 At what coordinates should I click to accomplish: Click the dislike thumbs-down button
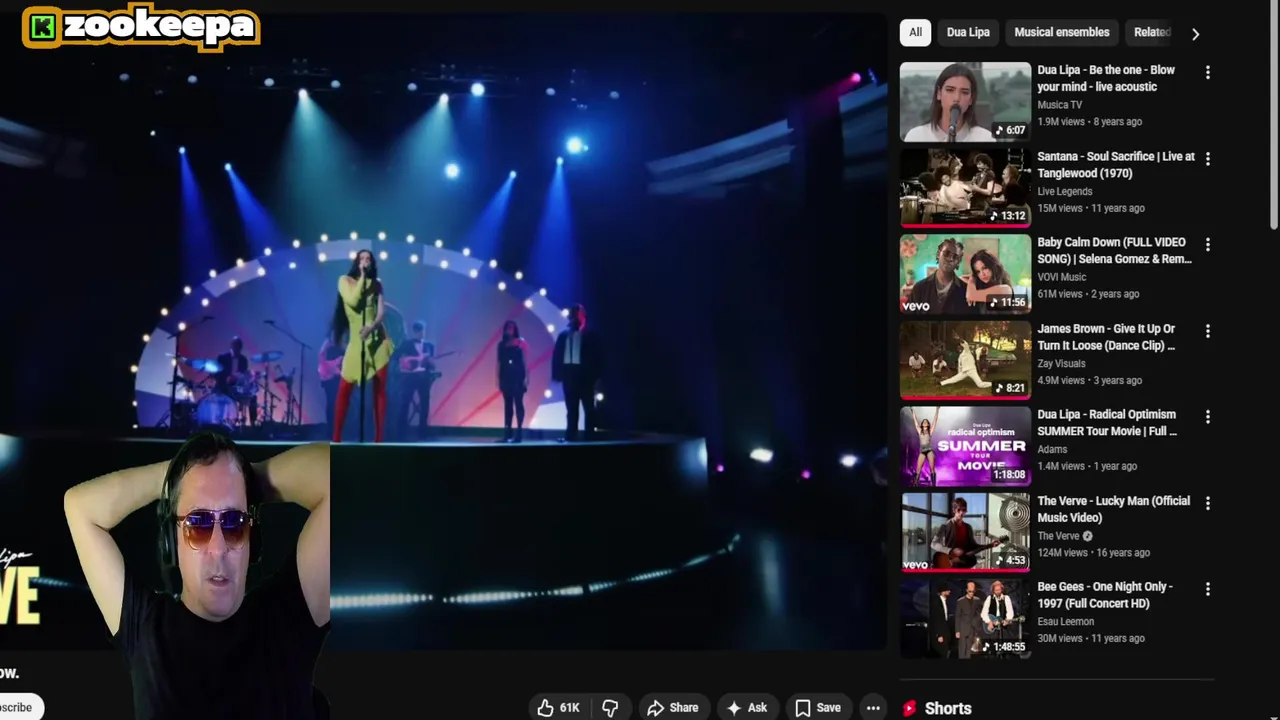pos(610,707)
